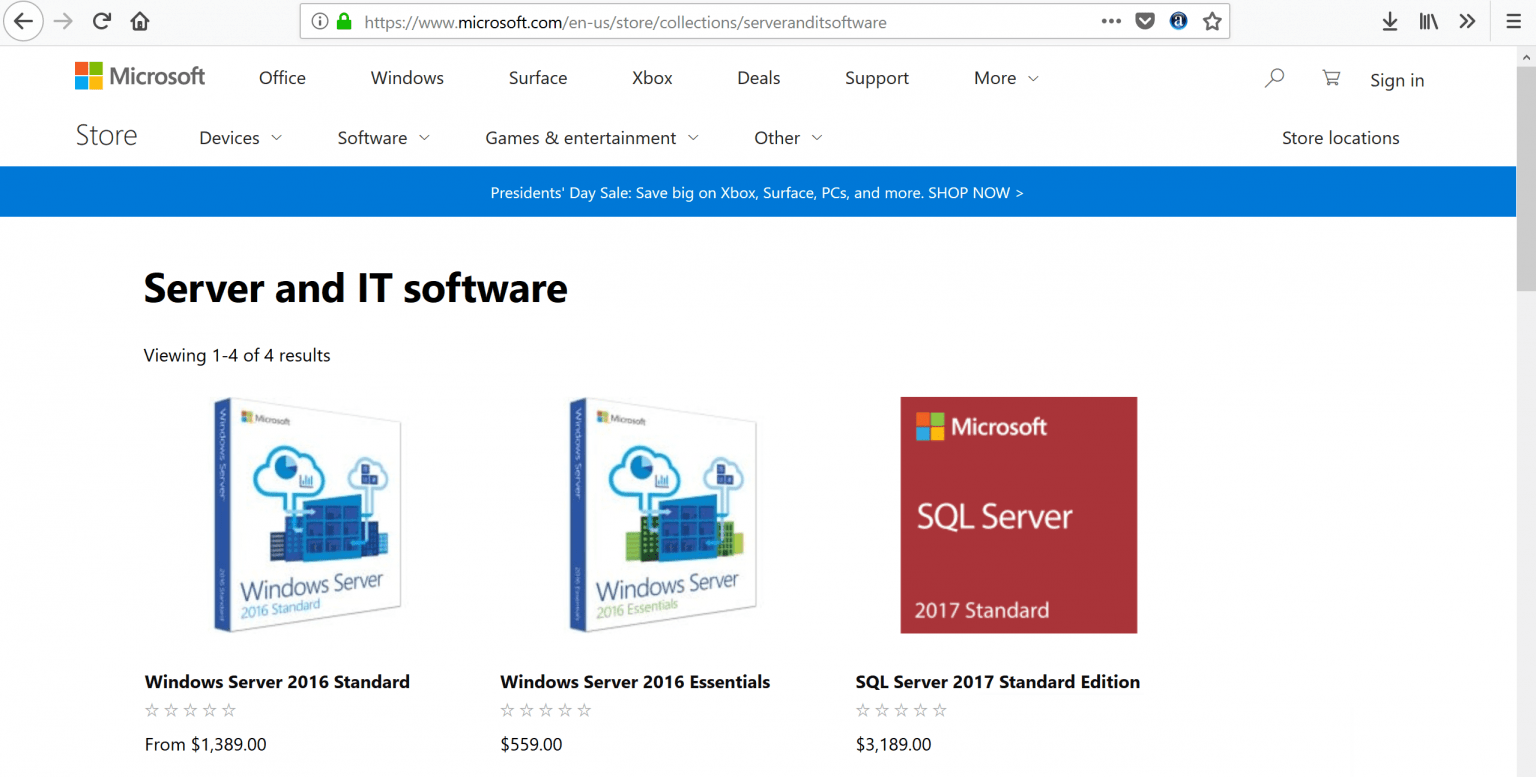Go to the browser Home icon

point(140,21)
